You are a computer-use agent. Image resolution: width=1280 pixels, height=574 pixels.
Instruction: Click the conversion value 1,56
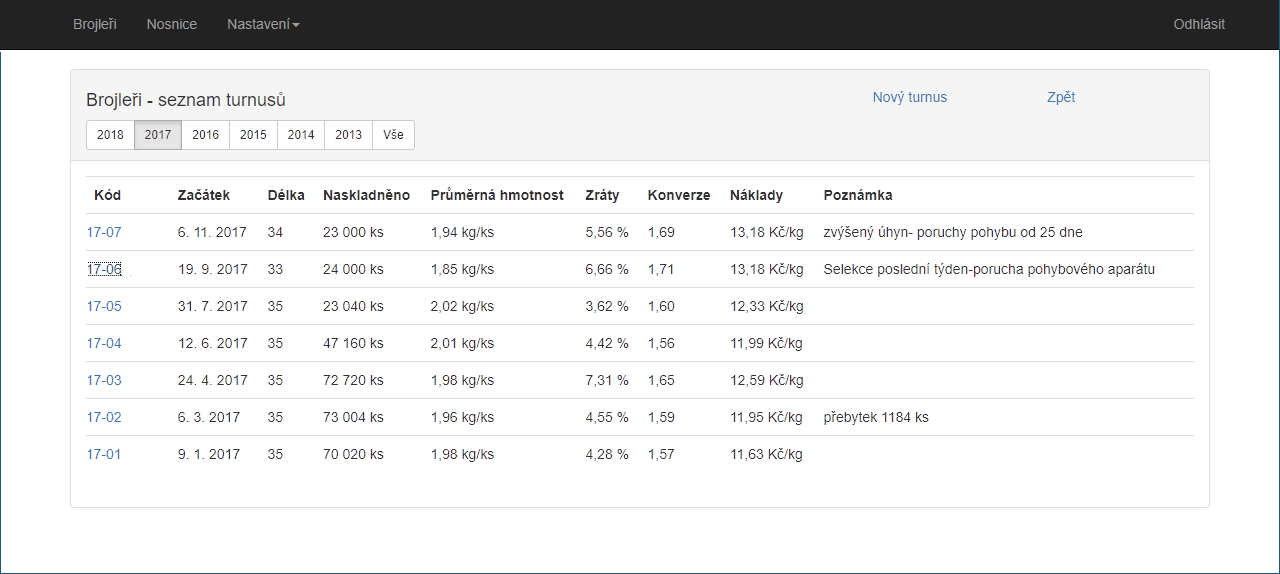click(661, 343)
